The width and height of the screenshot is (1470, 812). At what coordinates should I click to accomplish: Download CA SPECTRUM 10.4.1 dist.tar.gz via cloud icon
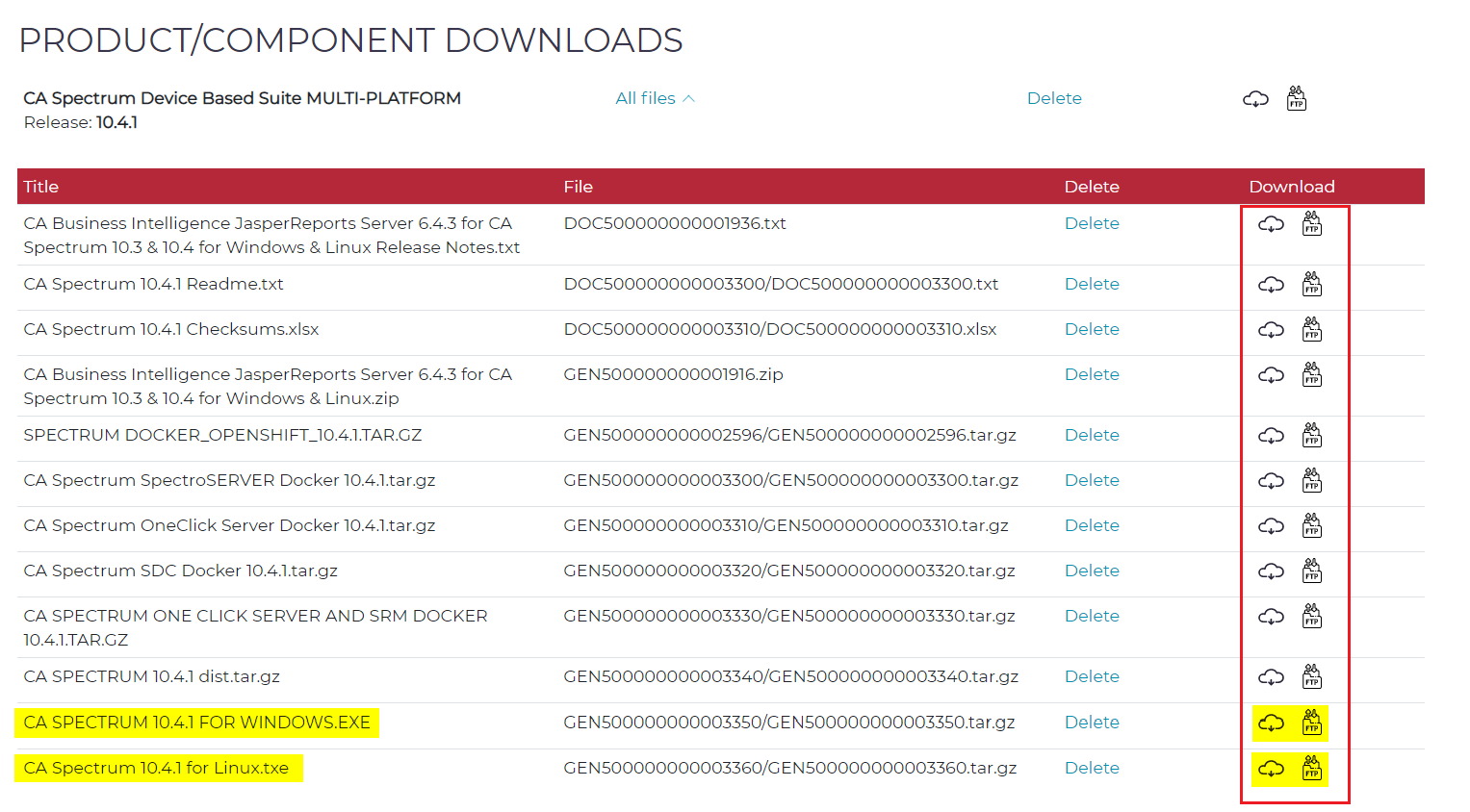coord(1271,677)
